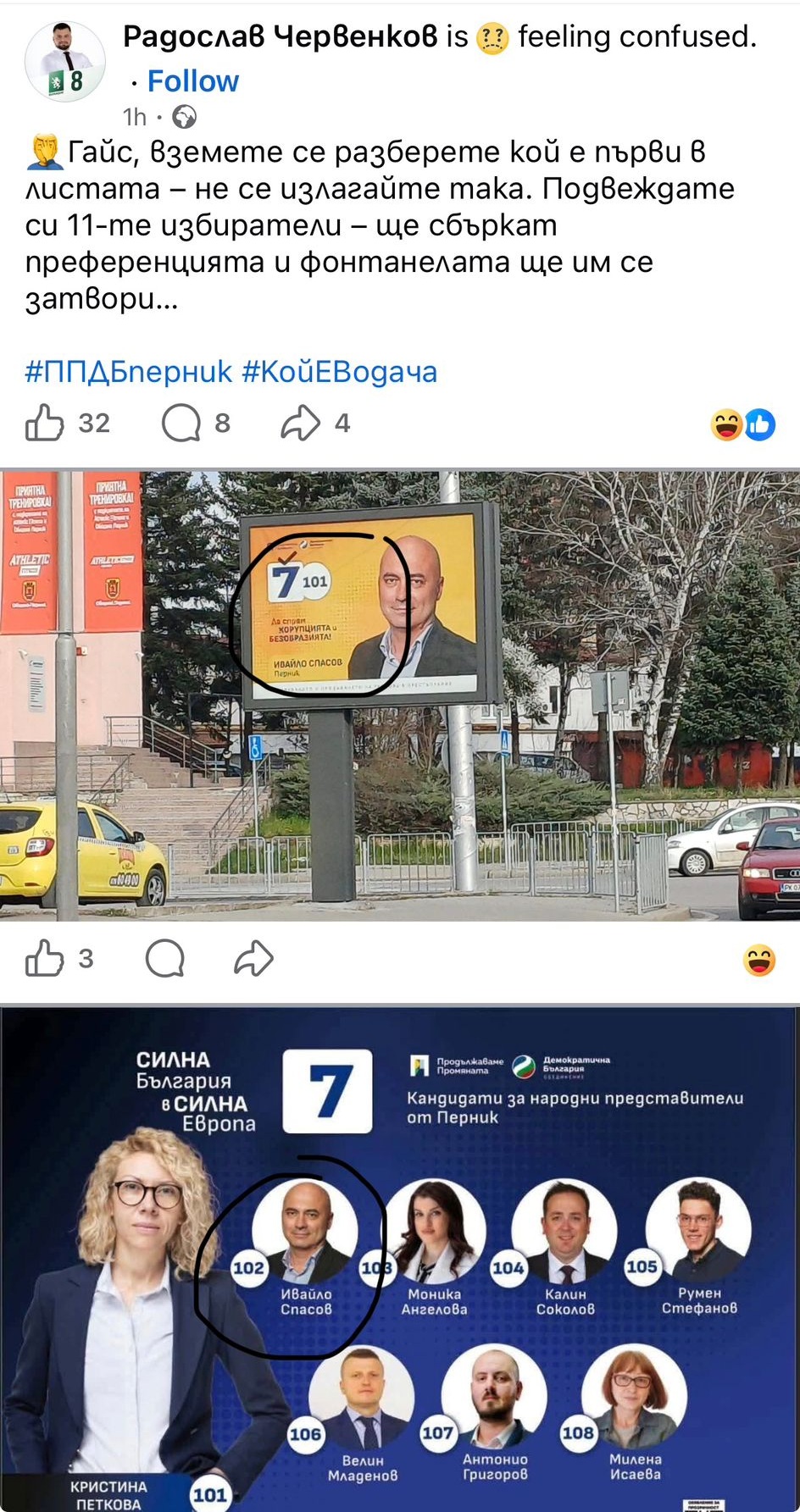Viewport: 800px width, 1512px height.
Task: View the 4 shares count
Action: [342, 423]
